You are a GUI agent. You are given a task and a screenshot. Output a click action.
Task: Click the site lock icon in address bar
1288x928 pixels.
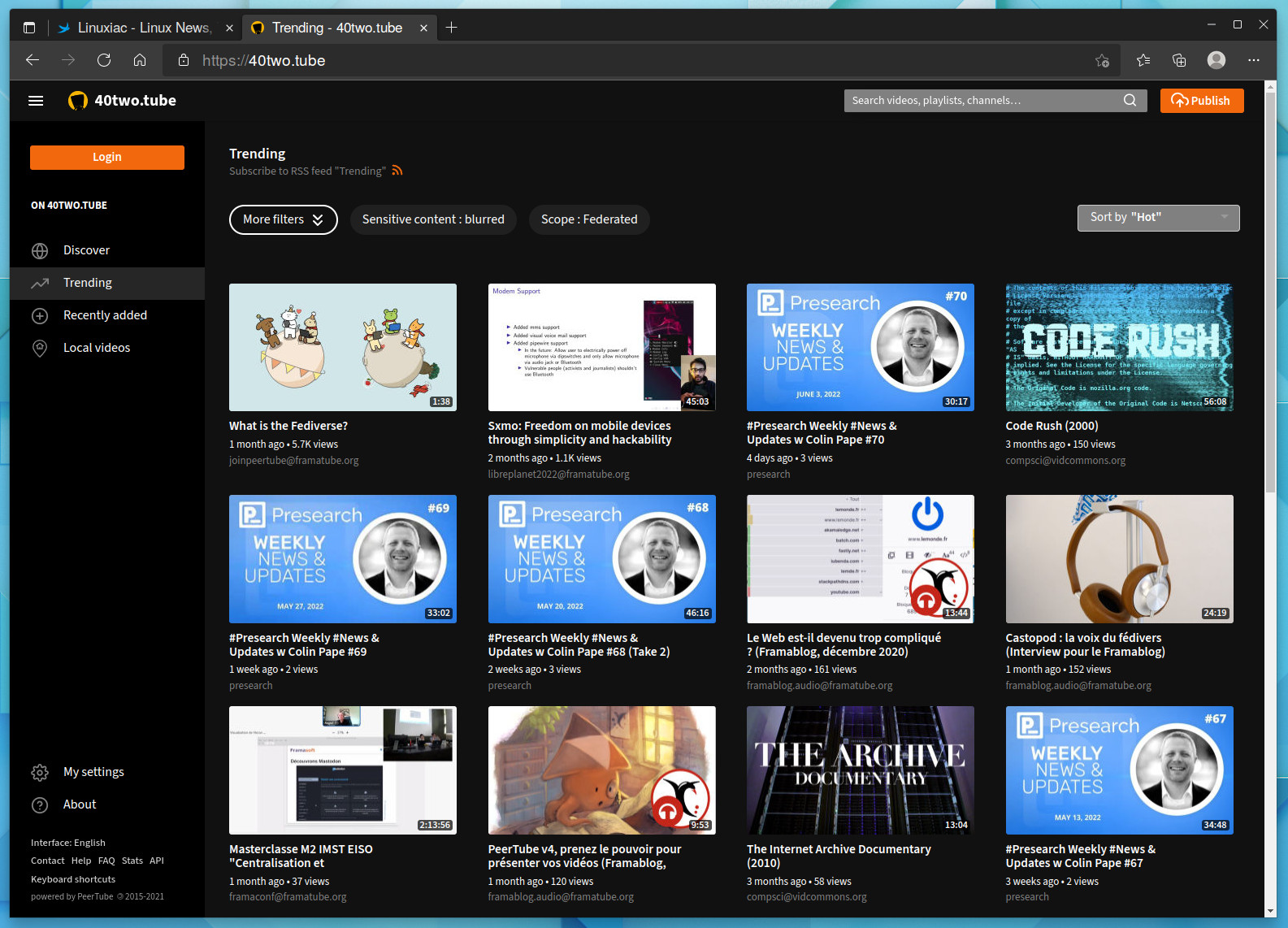tap(184, 60)
